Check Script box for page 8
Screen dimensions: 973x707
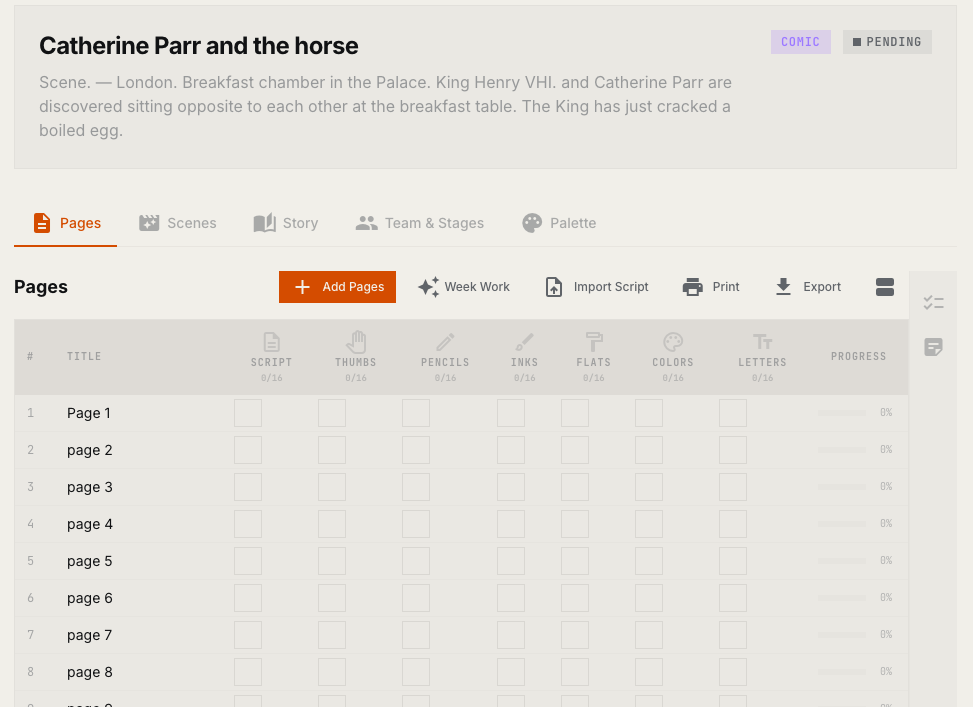(x=248, y=672)
